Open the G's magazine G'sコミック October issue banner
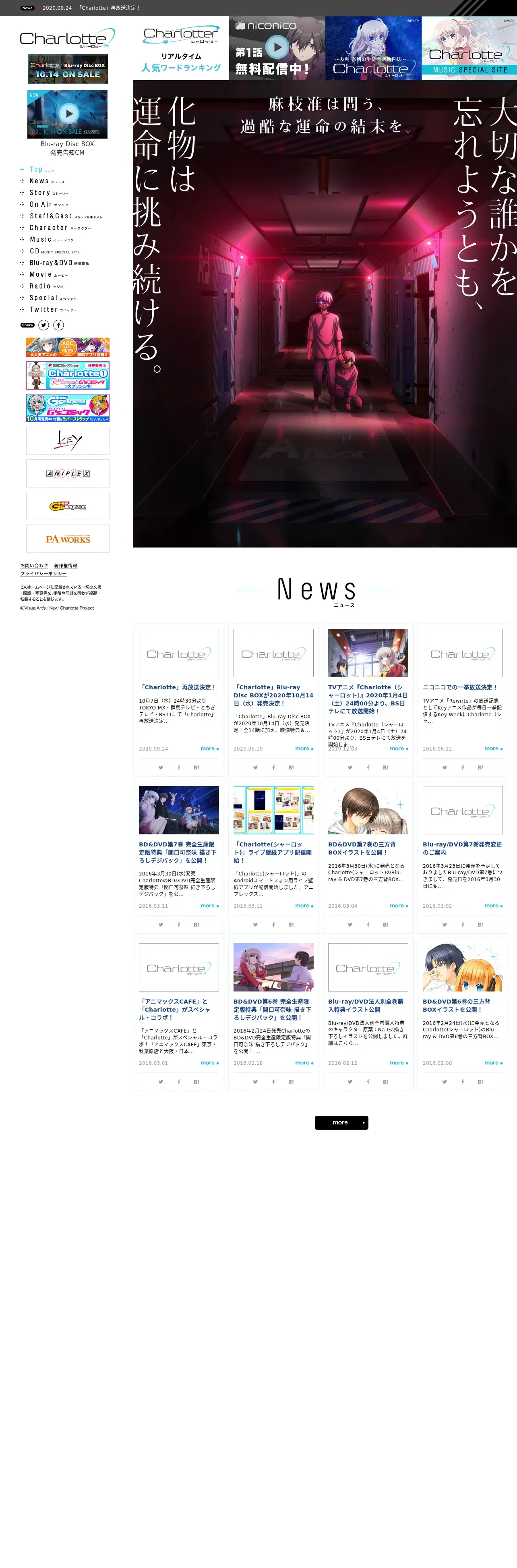Viewport: 517px width, 1568px height. click(x=68, y=408)
